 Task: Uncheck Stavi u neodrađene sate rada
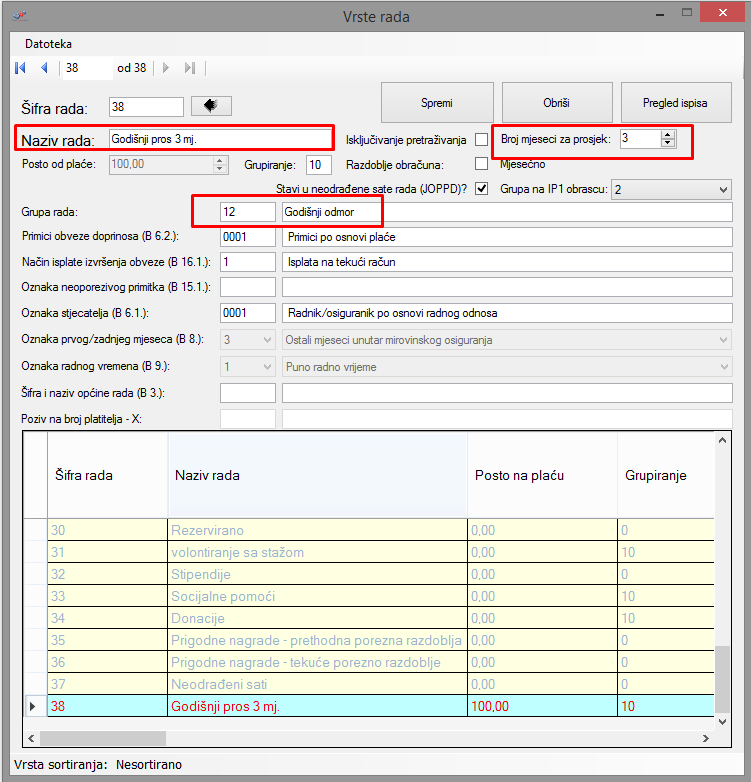click(482, 189)
